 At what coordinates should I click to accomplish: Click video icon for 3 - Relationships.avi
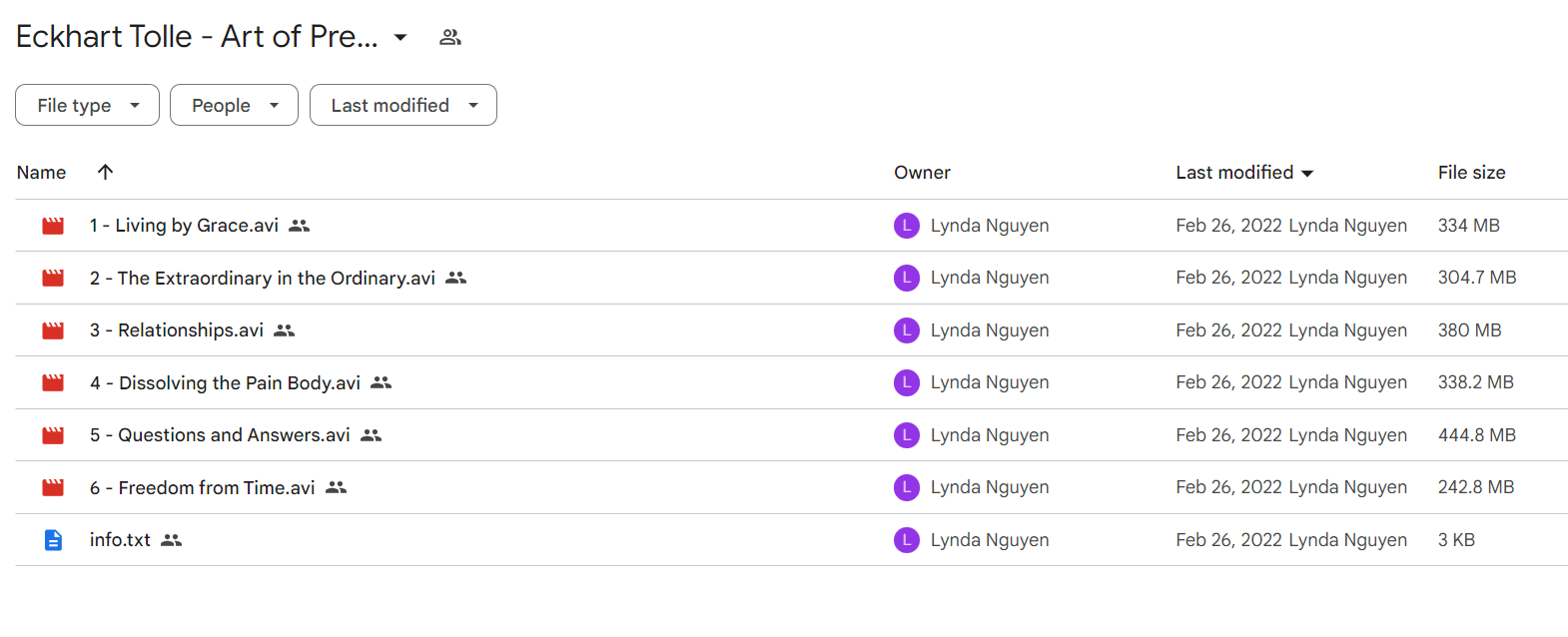click(53, 330)
